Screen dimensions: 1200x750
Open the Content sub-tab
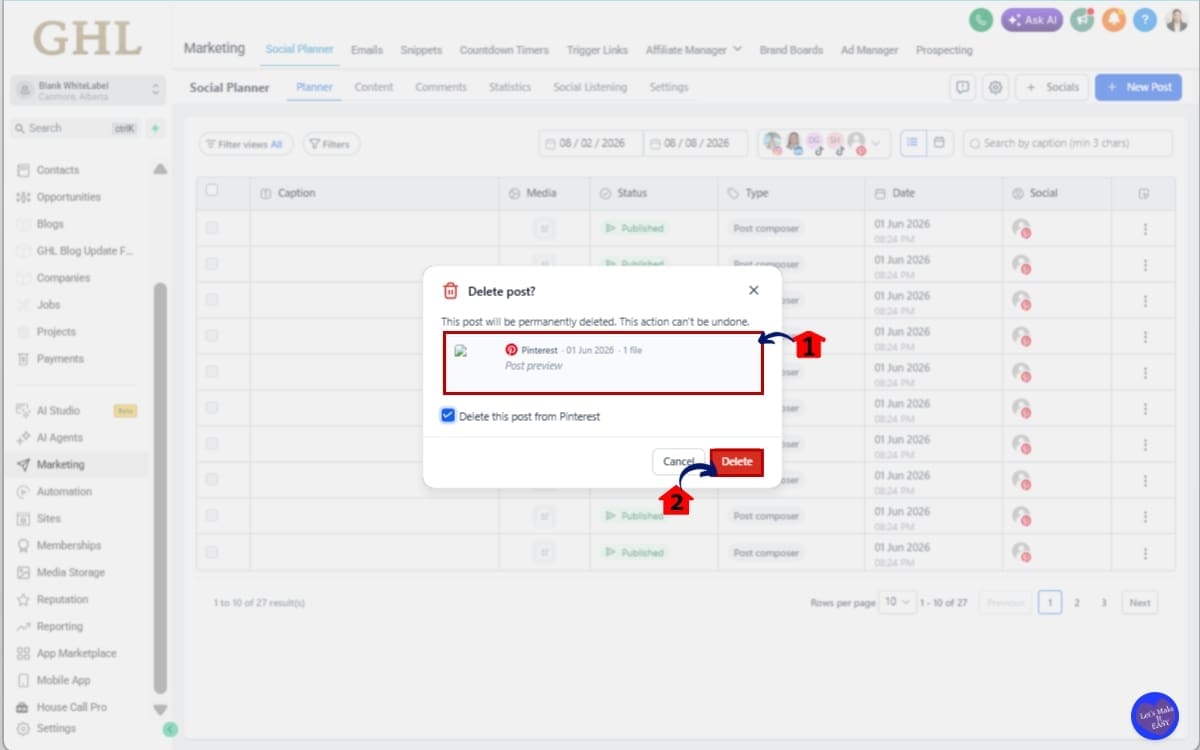(374, 87)
